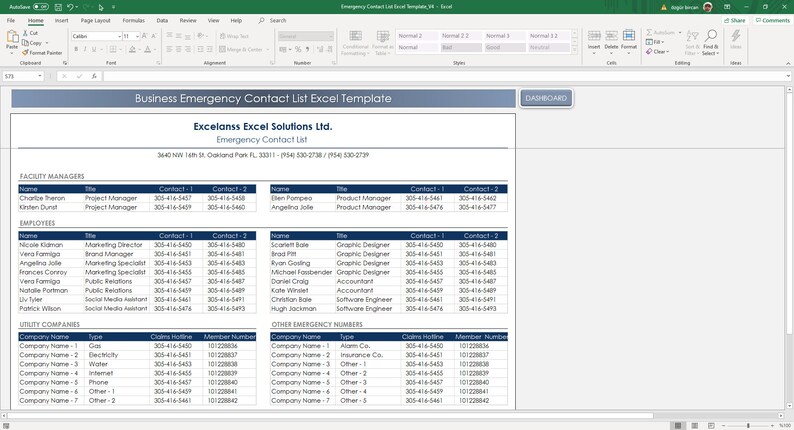
Task: Click the zoom slider handle
Action: point(748,425)
